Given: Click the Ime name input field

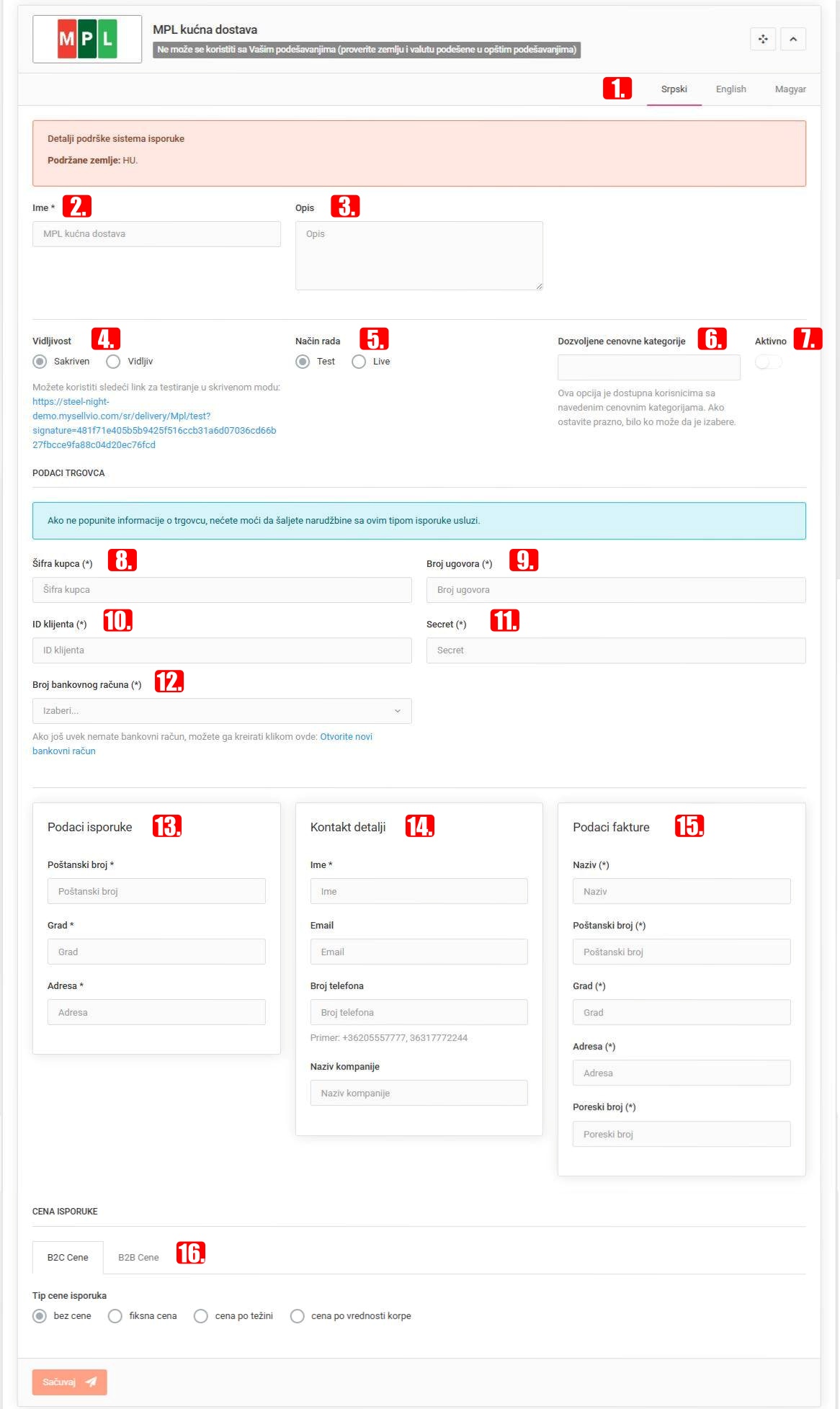Looking at the screenshot, I should pyautogui.click(x=156, y=234).
